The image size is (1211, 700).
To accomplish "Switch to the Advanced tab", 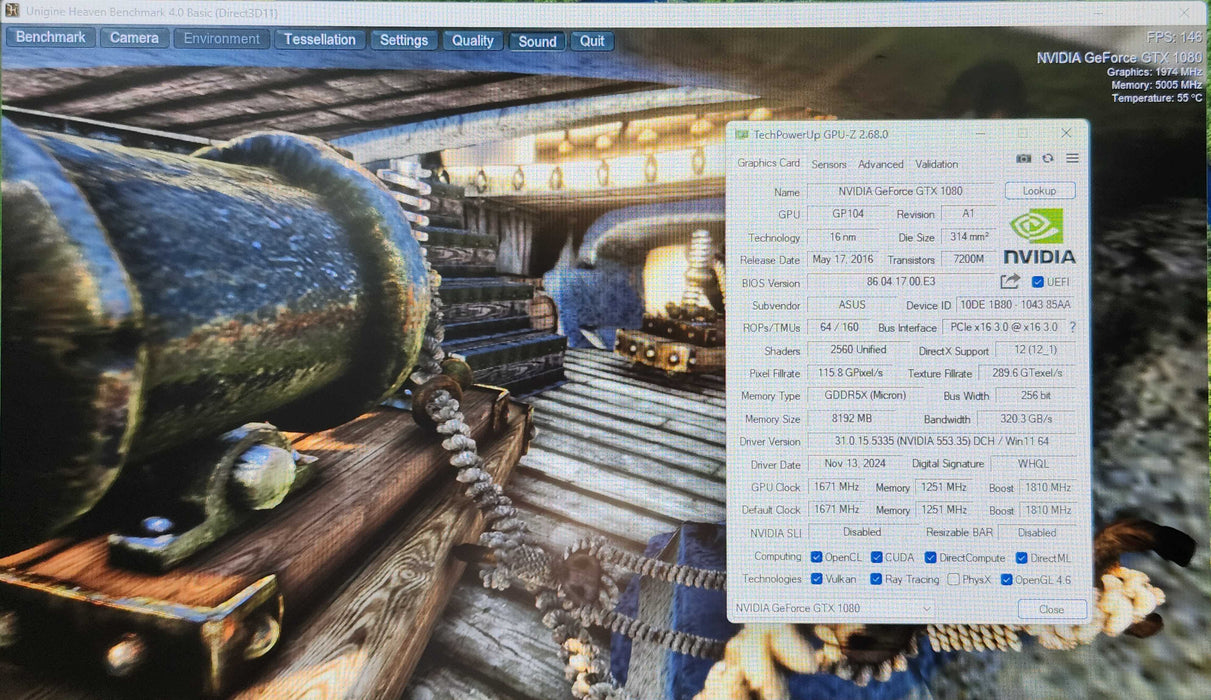I will pos(880,164).
